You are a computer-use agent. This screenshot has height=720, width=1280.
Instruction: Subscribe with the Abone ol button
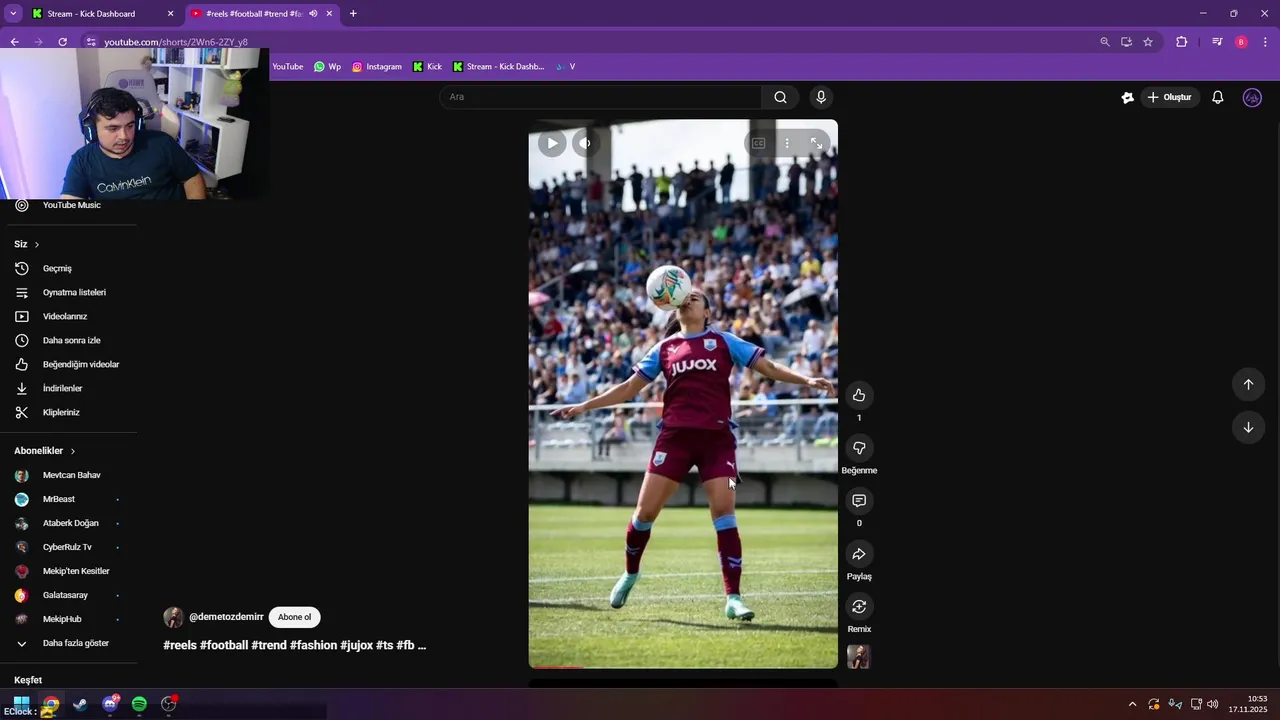pyautogui.click(x=294, y=617)
